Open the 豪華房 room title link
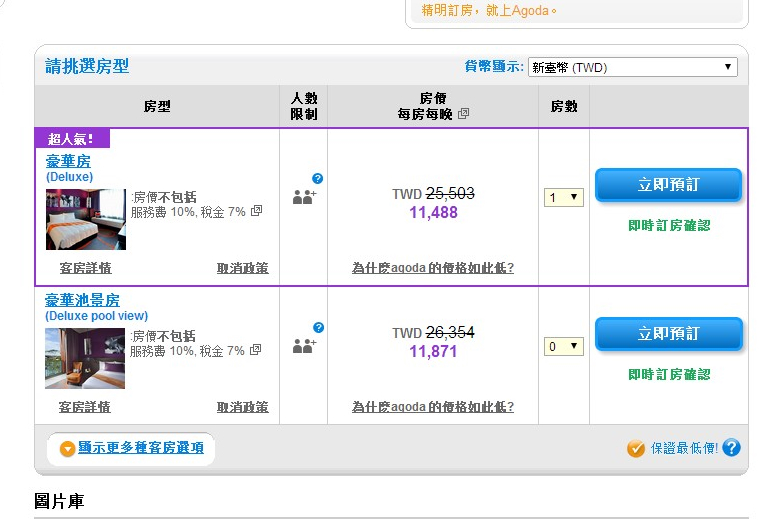Viewport: 781px width, 523px height. pyautogui.click(x=68, y=161)
